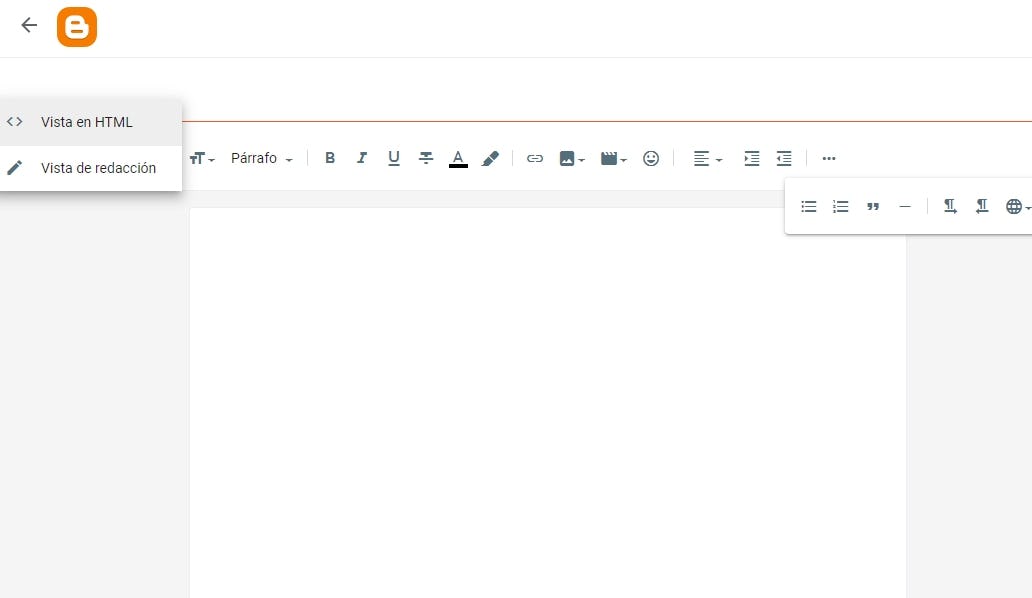Viewport: 1032px width, 598px height.
Task: Apply strikethrough formatting
Action: pos(426,158)
